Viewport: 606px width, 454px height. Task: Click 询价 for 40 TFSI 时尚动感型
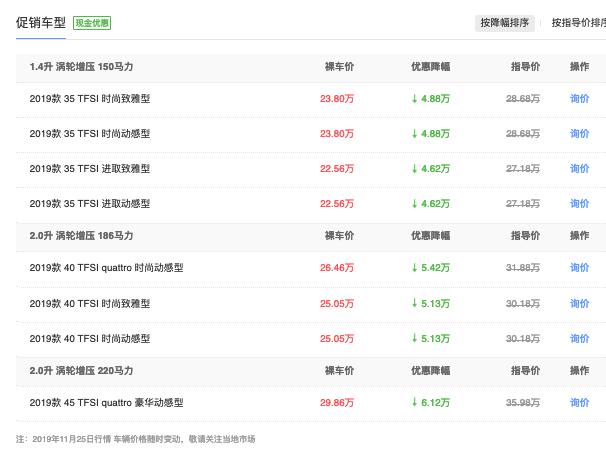(579, 338)
